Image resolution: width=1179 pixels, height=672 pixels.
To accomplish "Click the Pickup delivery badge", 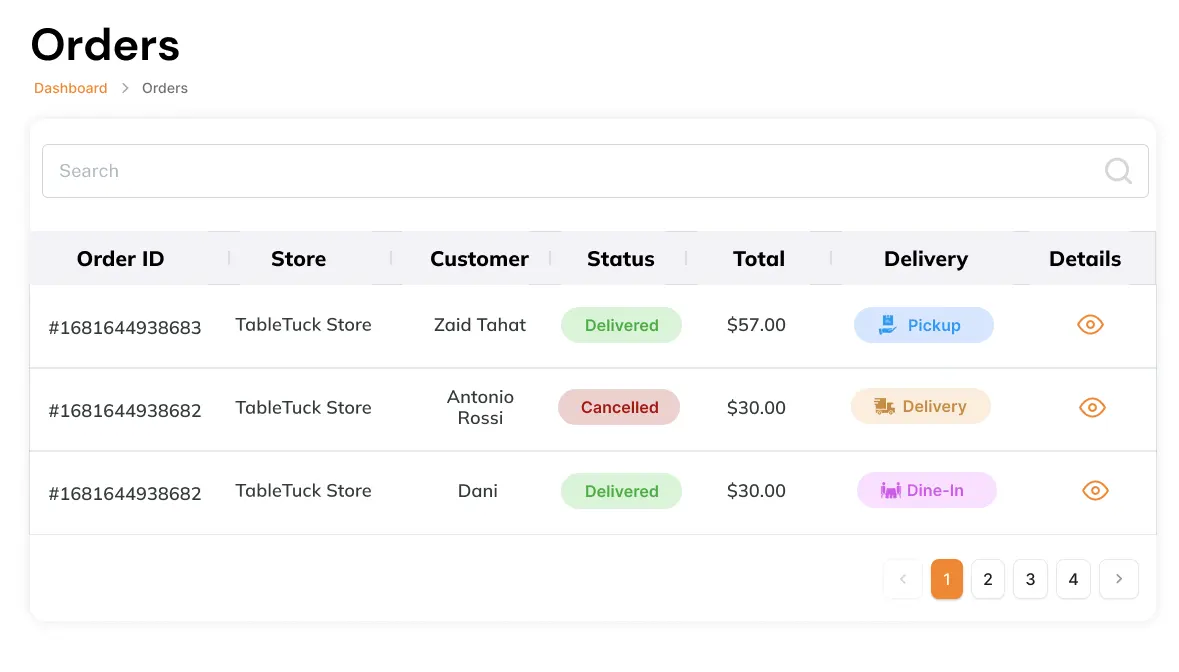I will pyautogui.click(x=923, y=325).
